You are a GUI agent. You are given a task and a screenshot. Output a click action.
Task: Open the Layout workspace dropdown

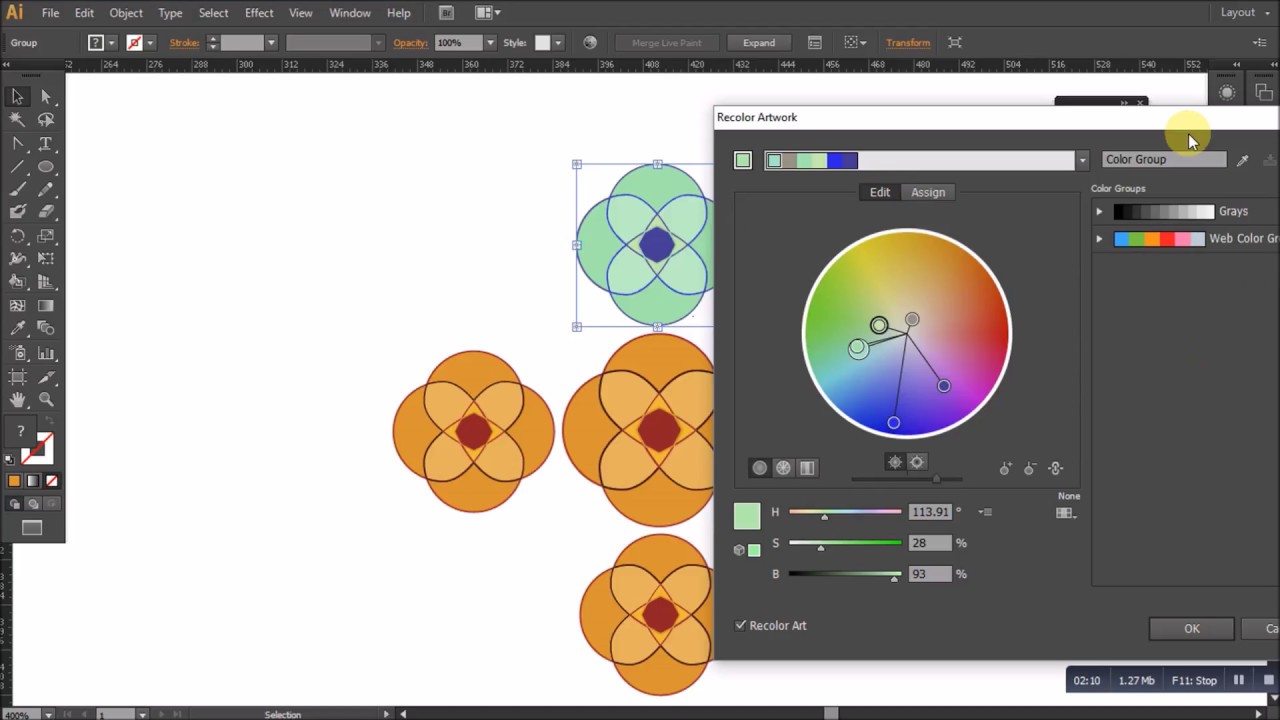1244,13
